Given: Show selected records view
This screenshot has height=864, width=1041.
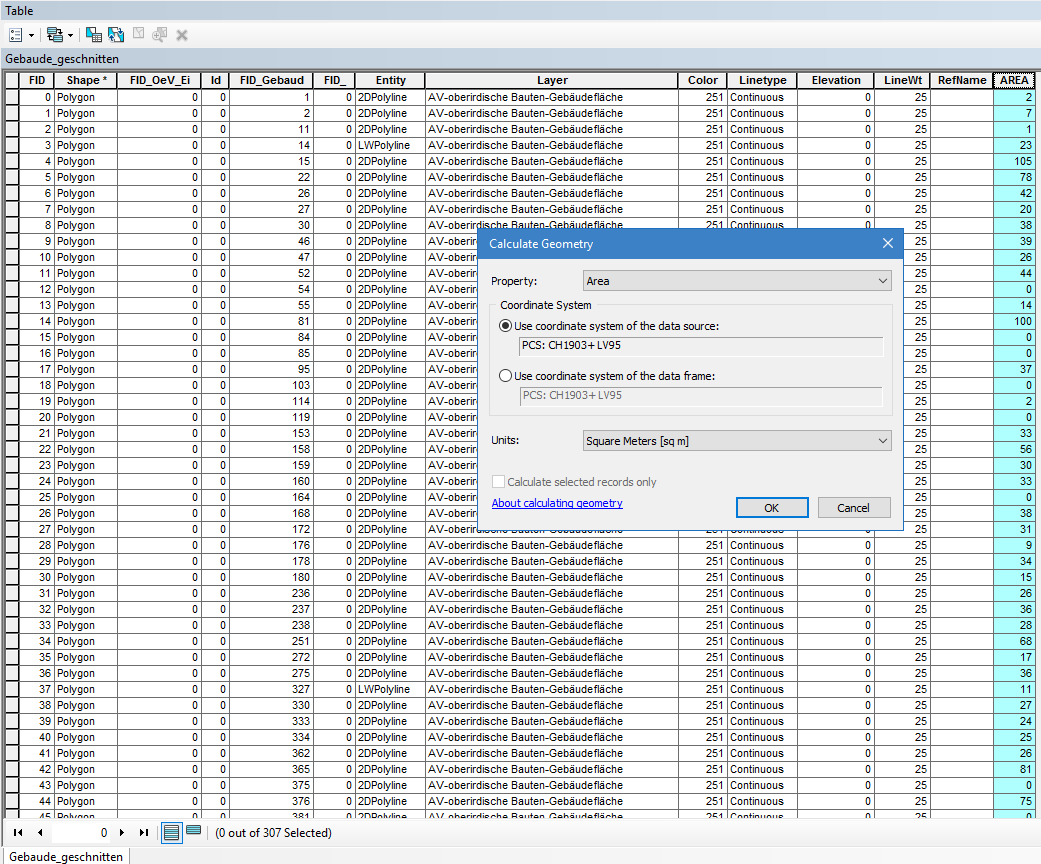Looking at the screenshot, I should (x=193, y=831).
